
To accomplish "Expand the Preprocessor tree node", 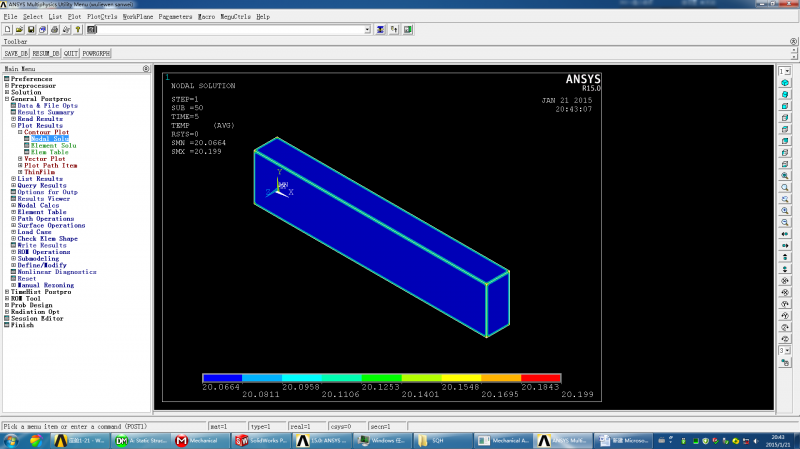I will pyautogui.click(x=7, y=86).
